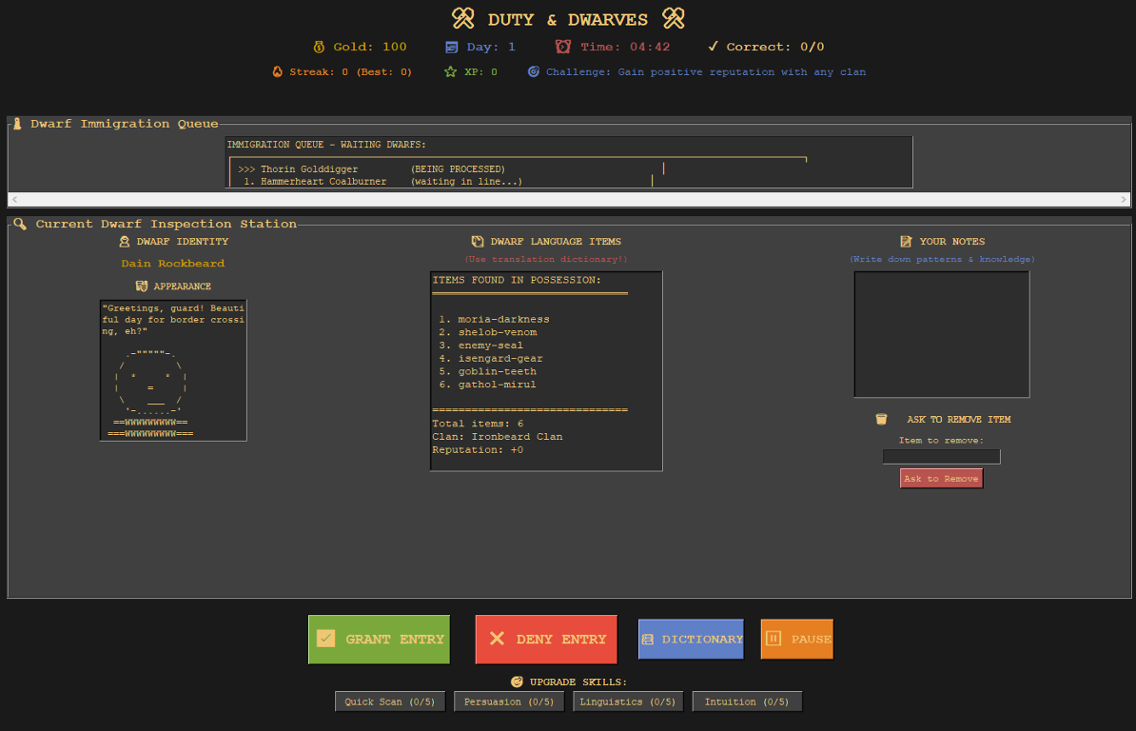Click the Challenge target icon
Screen dimensions: 1136x731
[534, 72]
